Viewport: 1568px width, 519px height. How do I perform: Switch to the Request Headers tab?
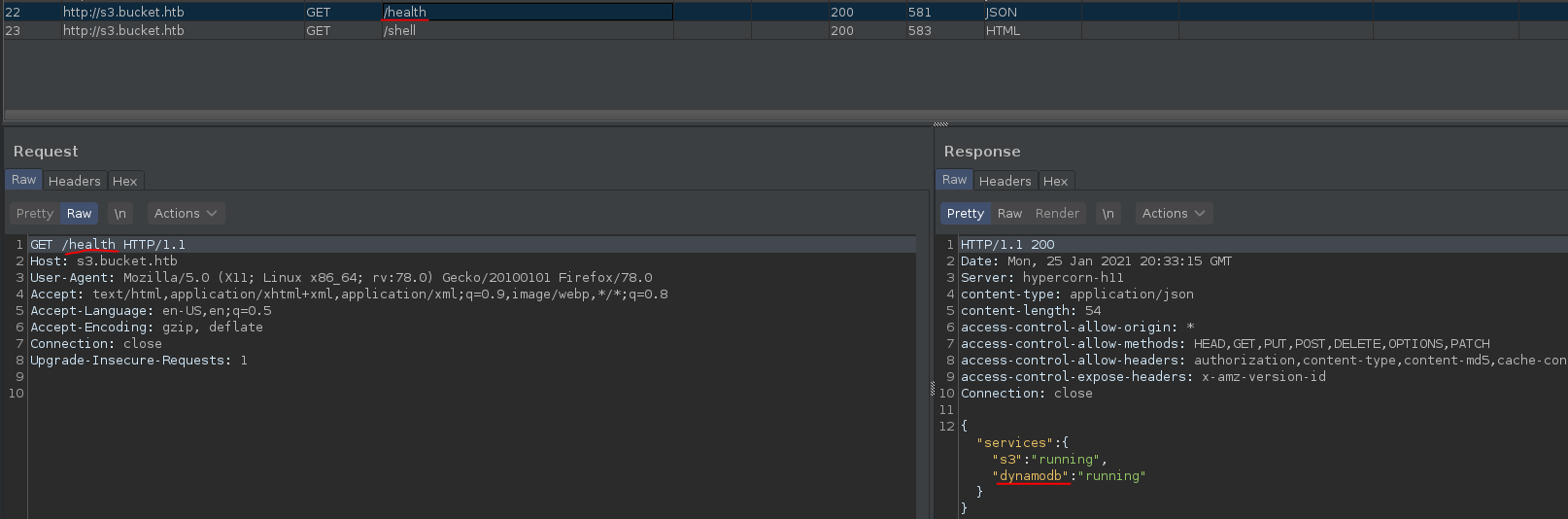coord(74,181)
